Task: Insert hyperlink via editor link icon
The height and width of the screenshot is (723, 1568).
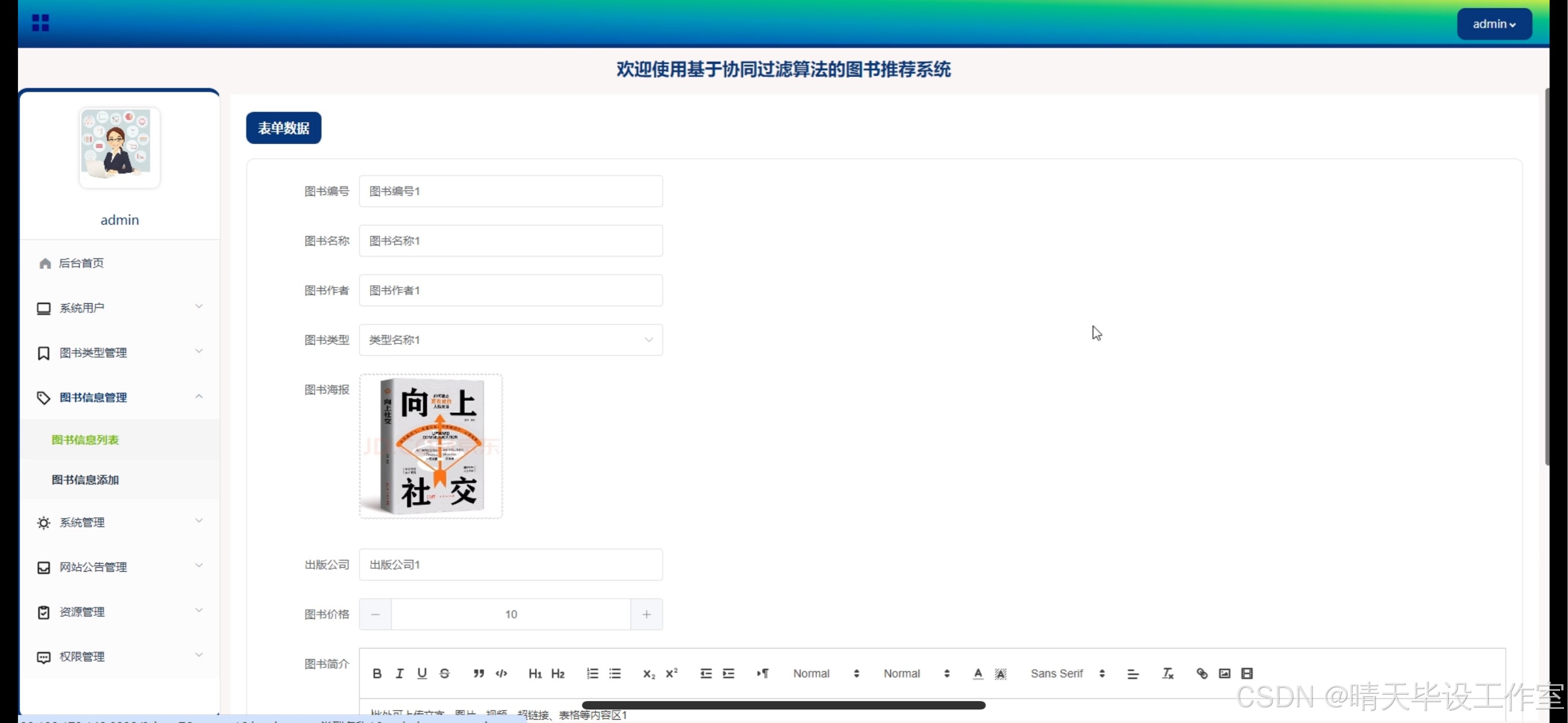Action: tap(1201, 673)
